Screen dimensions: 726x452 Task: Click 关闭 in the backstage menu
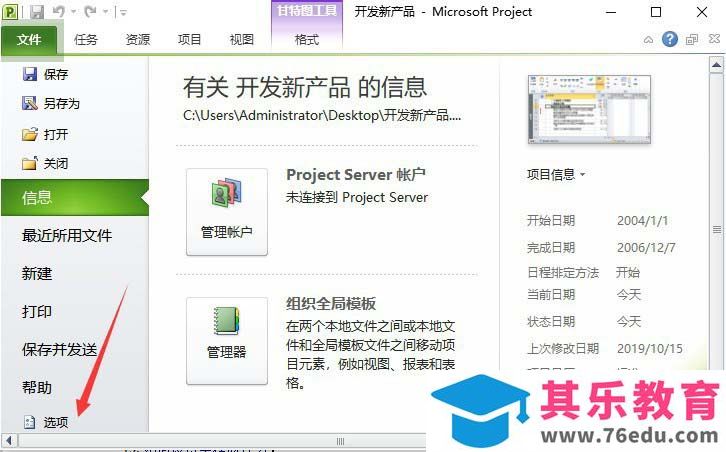(45, 163)
